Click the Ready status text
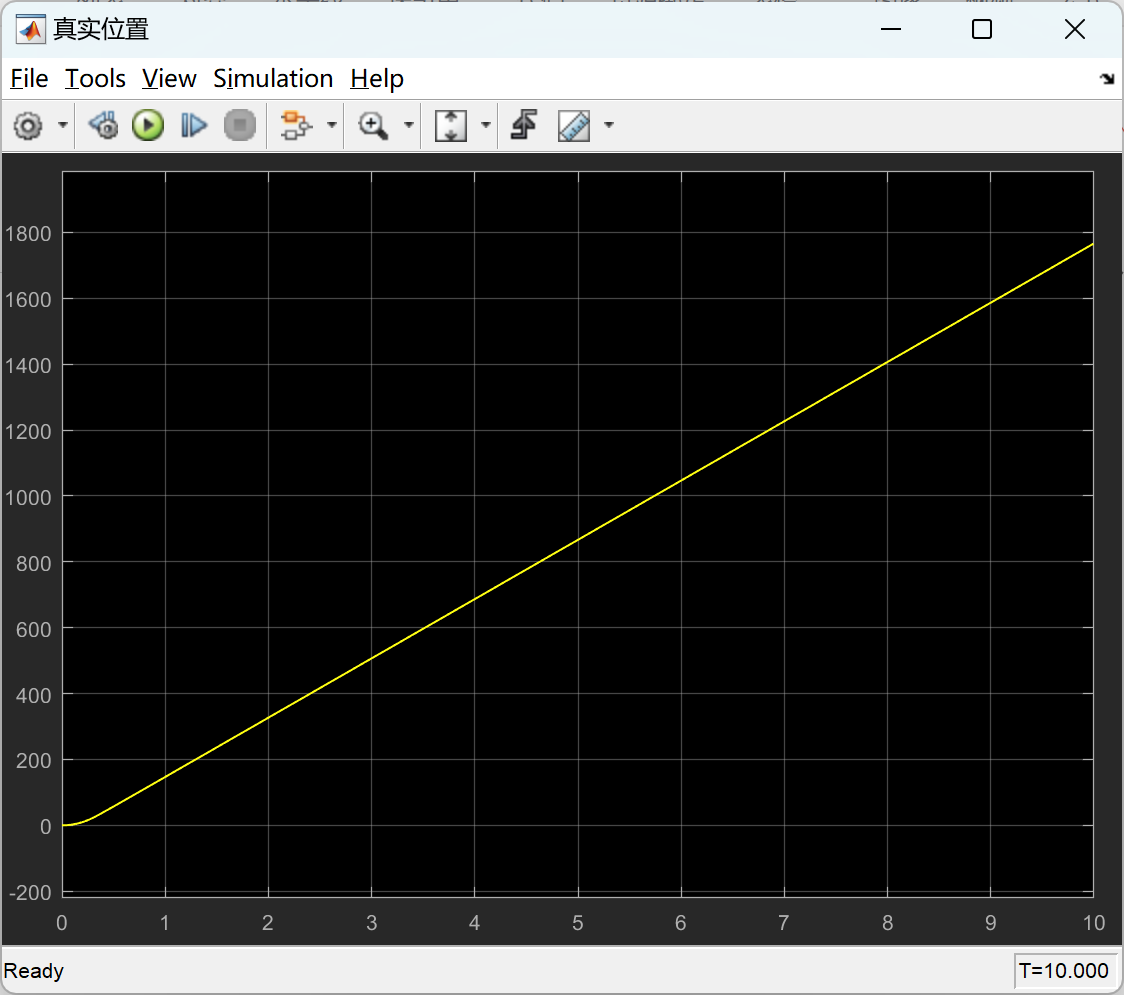This screenshot has width=1124, height=995. 34,971
